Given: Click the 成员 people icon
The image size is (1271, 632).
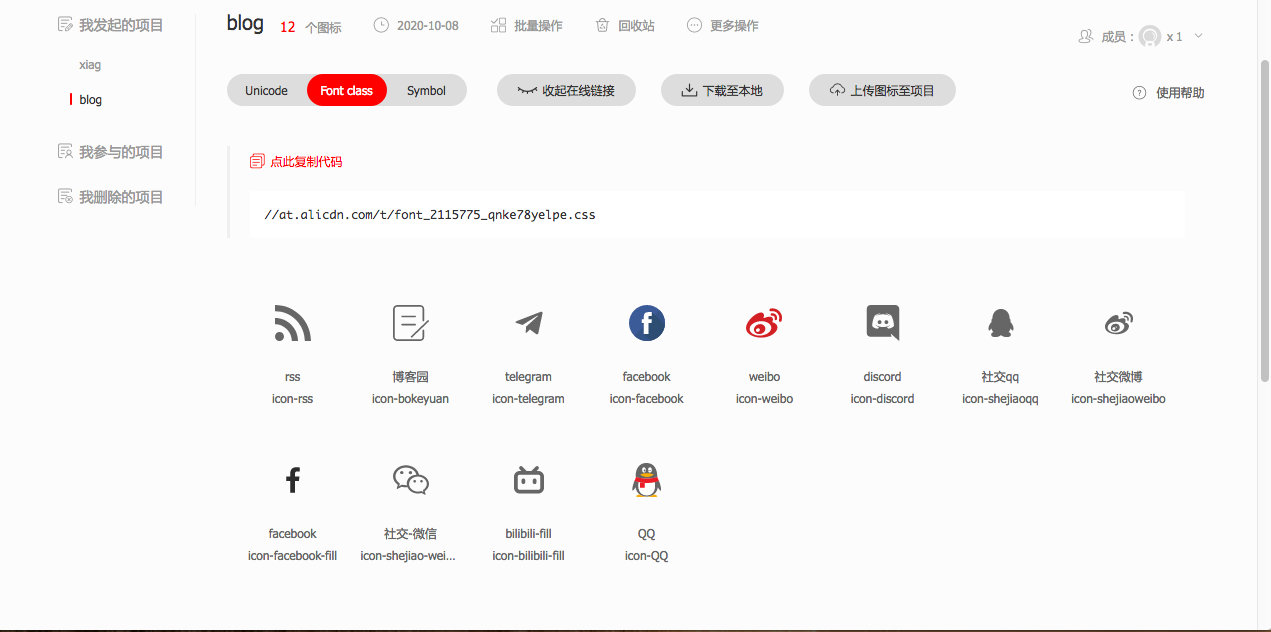Looking at the screenshot, I should point(1085,37).
